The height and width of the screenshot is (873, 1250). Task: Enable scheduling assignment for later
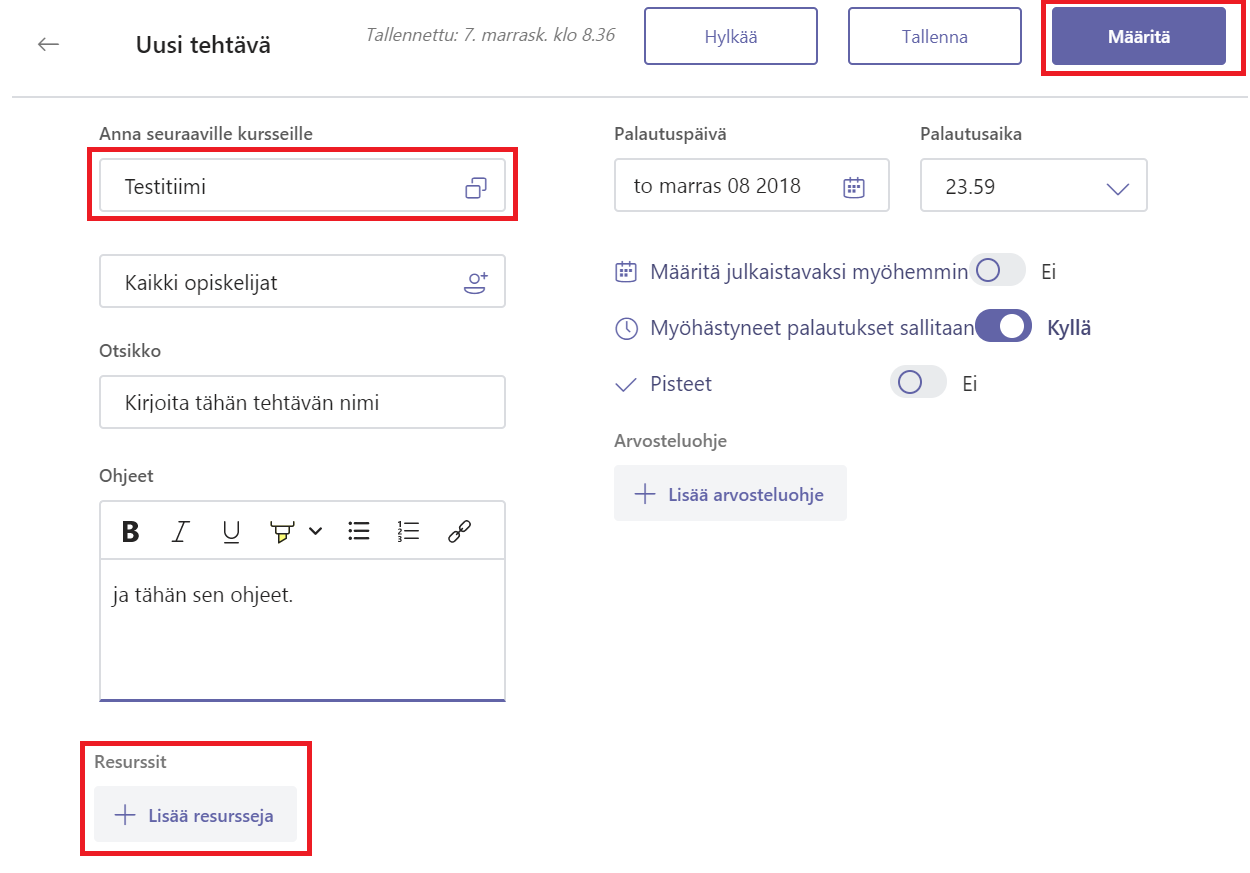998,271
